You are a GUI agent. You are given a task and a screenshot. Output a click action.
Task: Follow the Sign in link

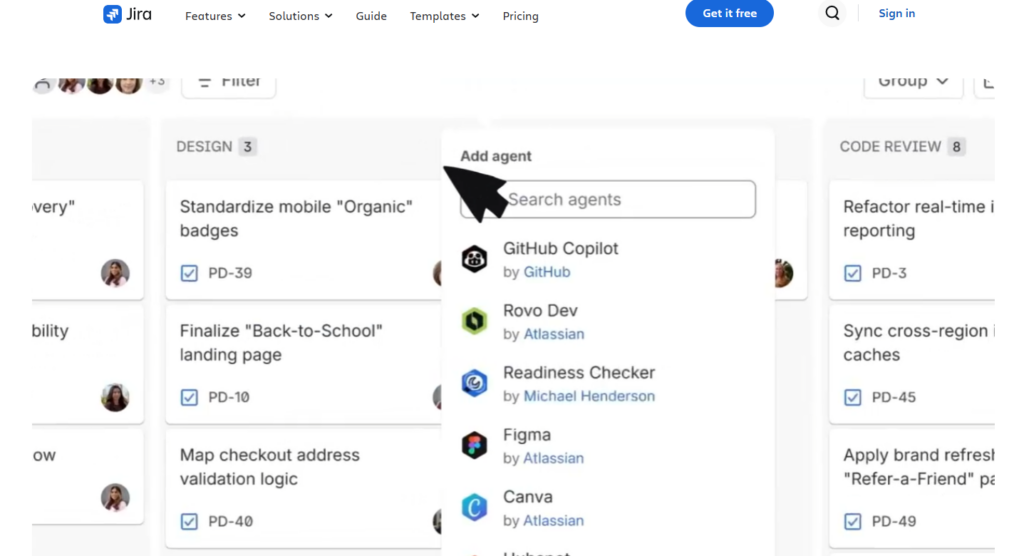pyautogui.click(x=897, y=13)
